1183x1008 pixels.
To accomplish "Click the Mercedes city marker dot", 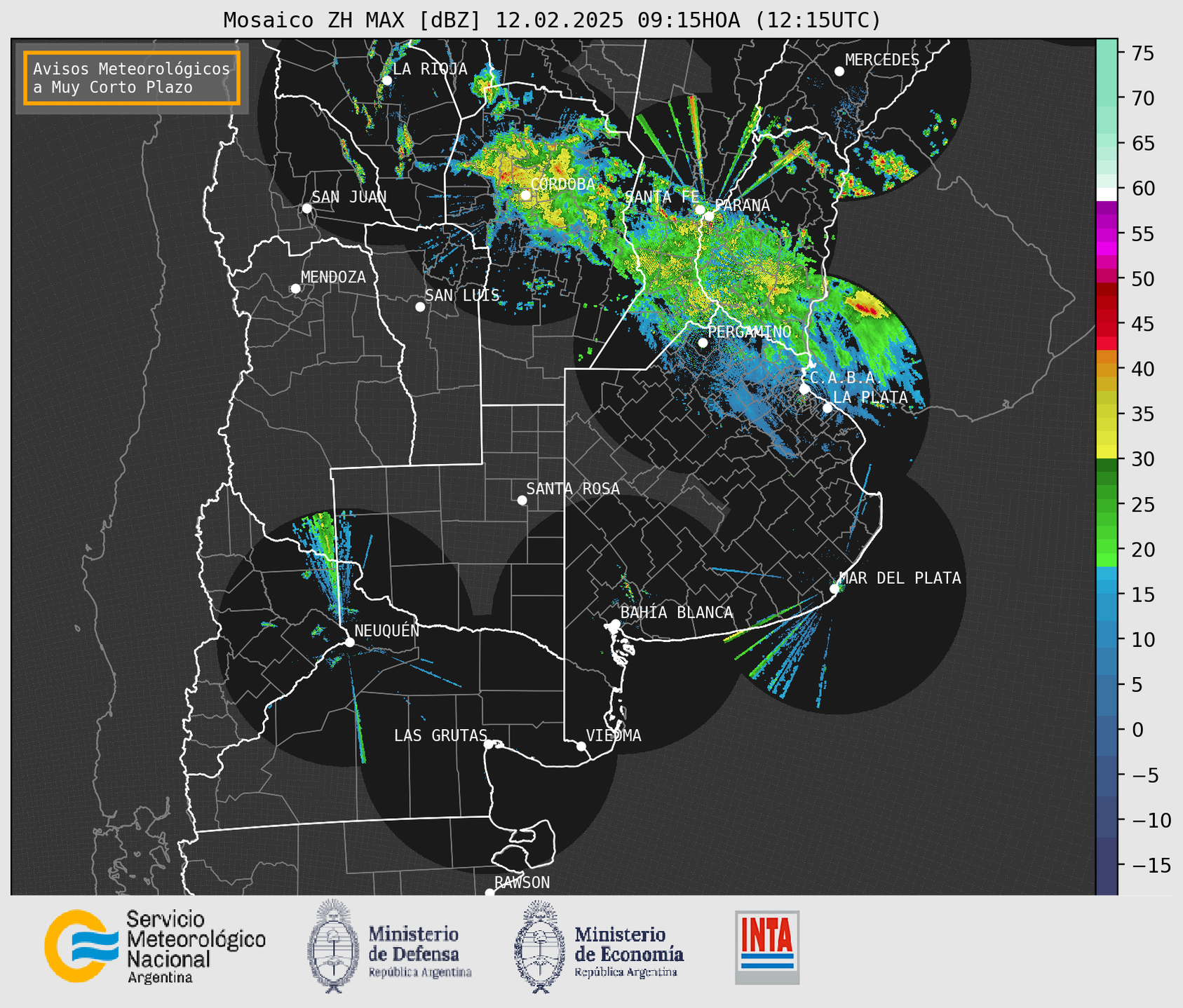I will 839,71.
